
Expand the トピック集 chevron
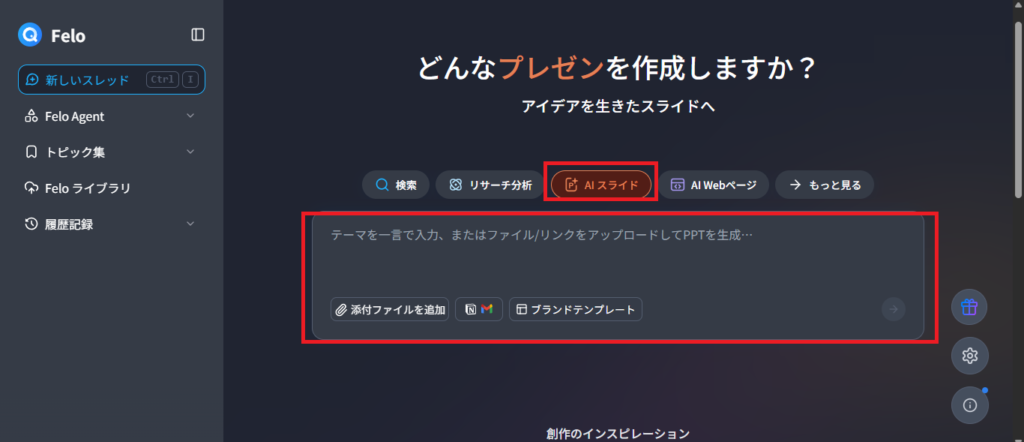pos(191,152)
